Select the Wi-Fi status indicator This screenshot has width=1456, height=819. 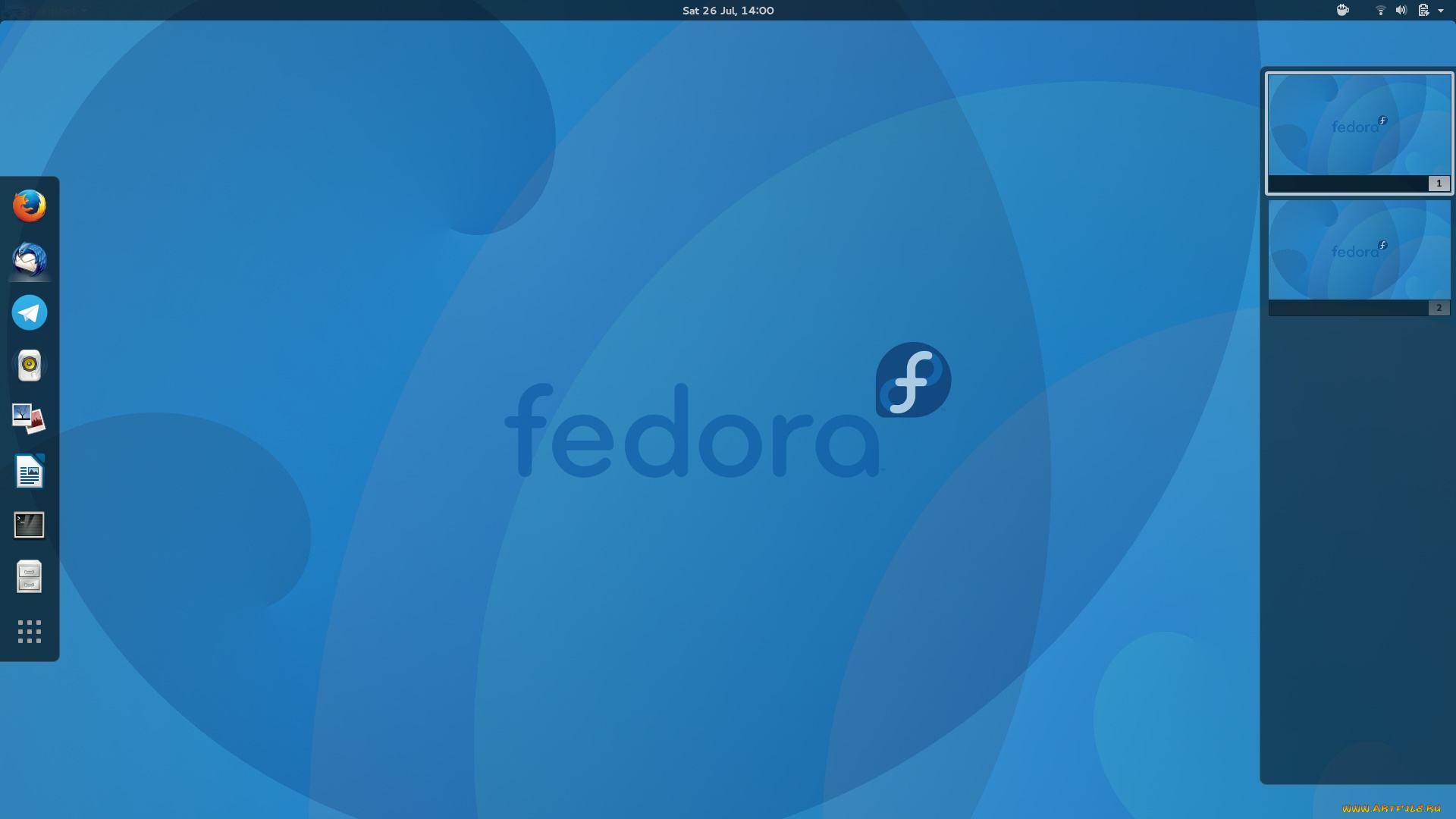point(1380,11)
